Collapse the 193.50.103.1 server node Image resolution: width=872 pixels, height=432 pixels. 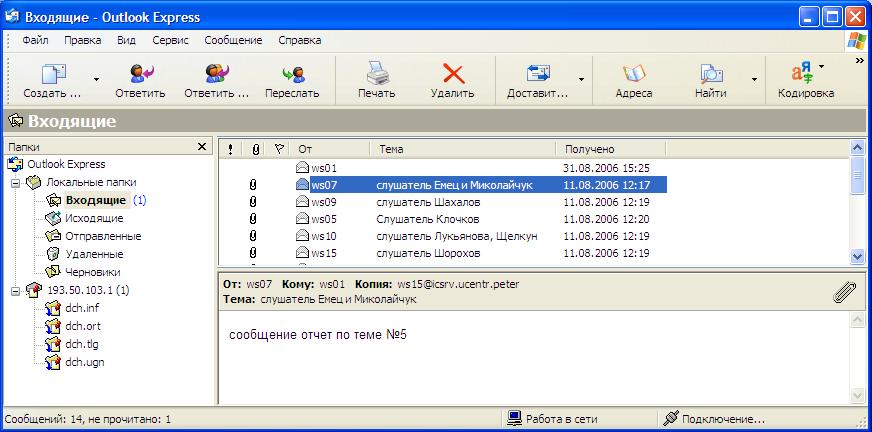(x=15, y=290)
